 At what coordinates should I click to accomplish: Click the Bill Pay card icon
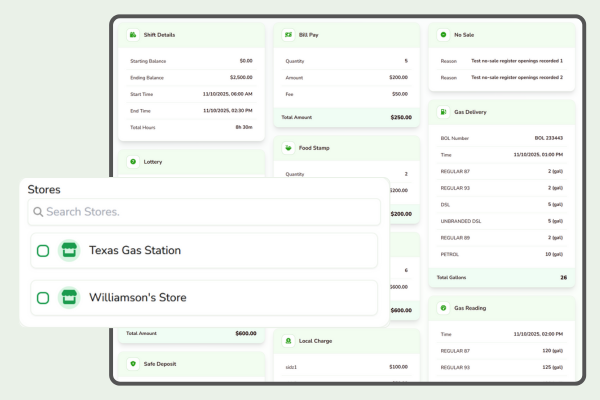tap(288, 35)
